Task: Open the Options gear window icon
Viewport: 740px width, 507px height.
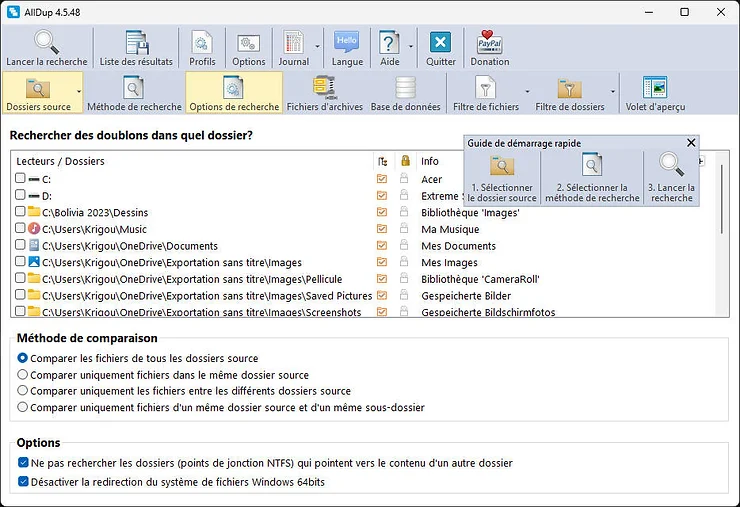Action: (249, 44)
